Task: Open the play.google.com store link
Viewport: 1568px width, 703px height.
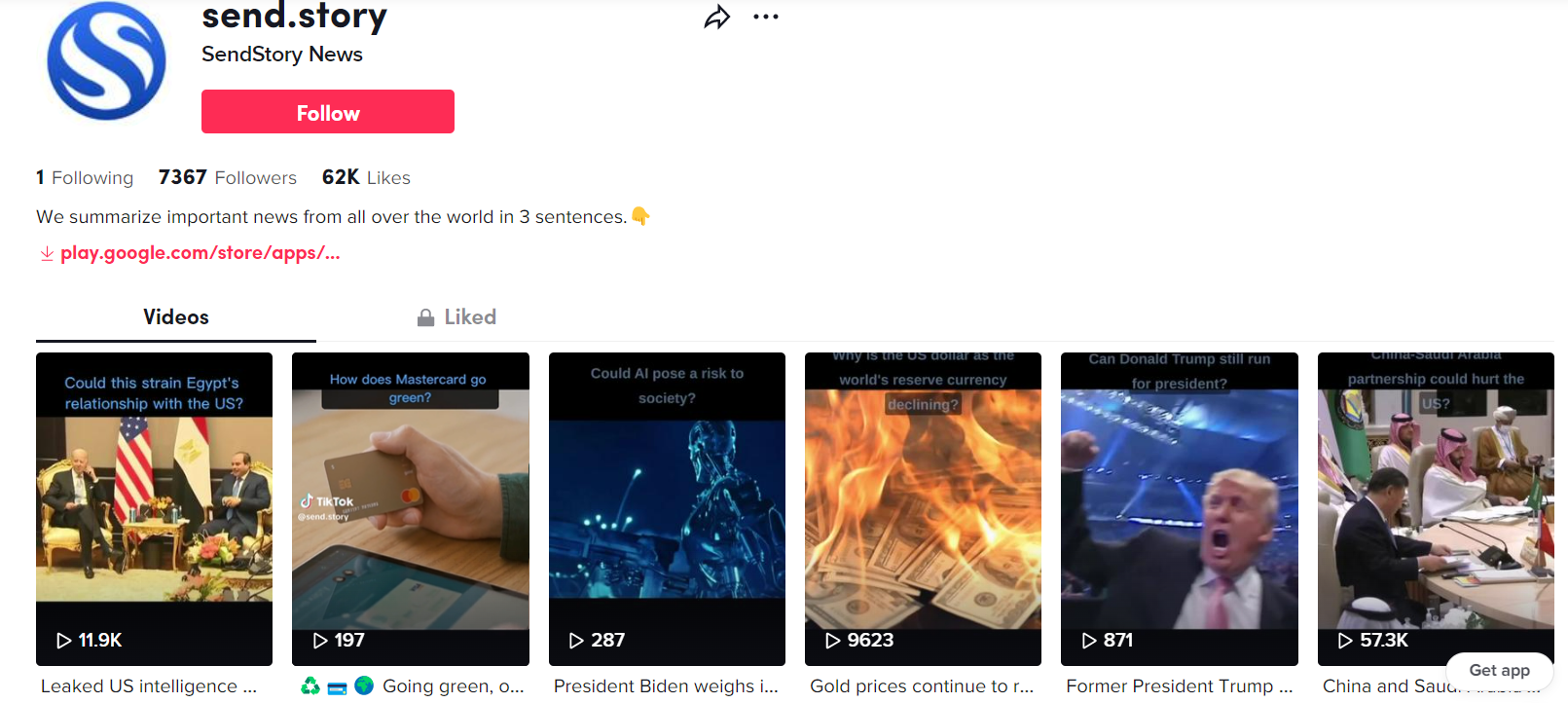Action: (x=201, y=253)
